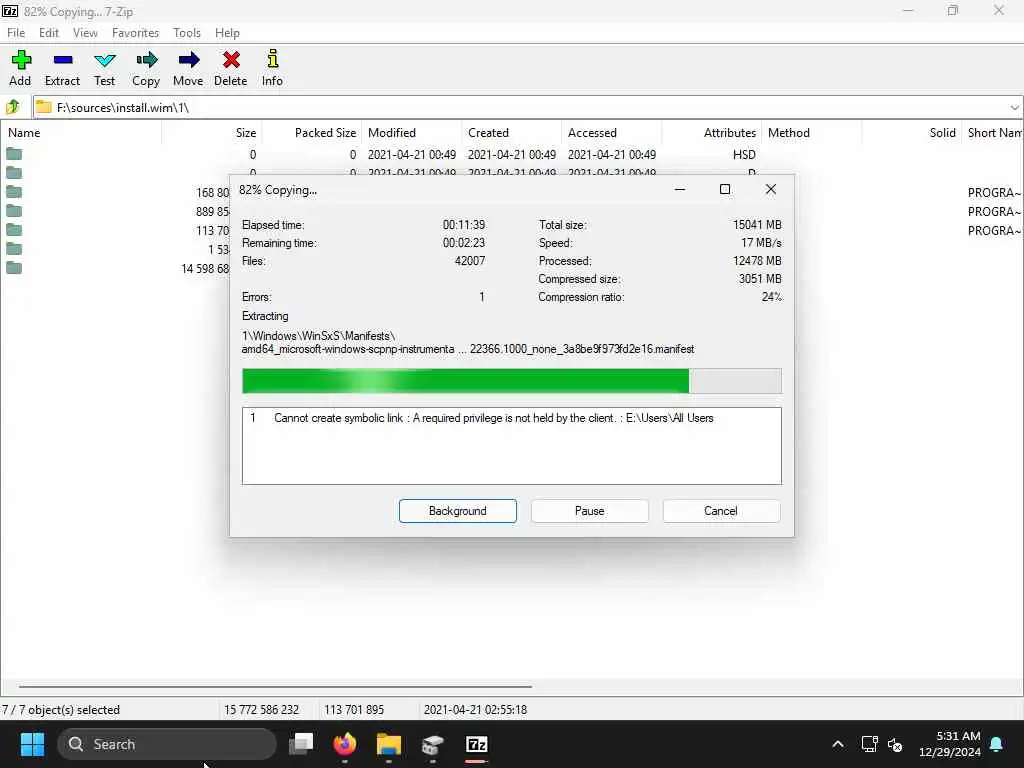Click the taskbar Search box

pos(167,744)
